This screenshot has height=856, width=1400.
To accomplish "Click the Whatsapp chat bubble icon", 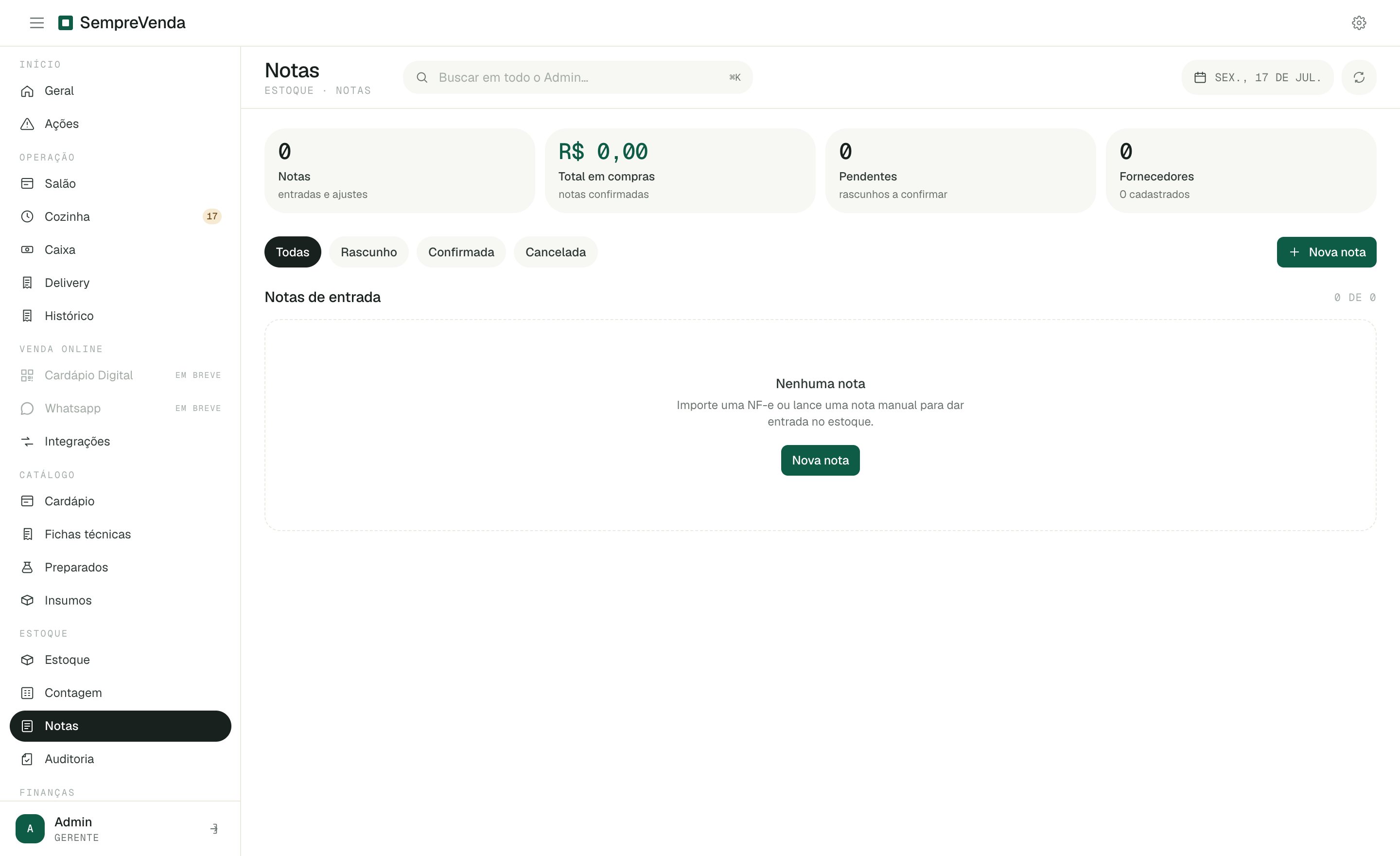I will [27, 408].
